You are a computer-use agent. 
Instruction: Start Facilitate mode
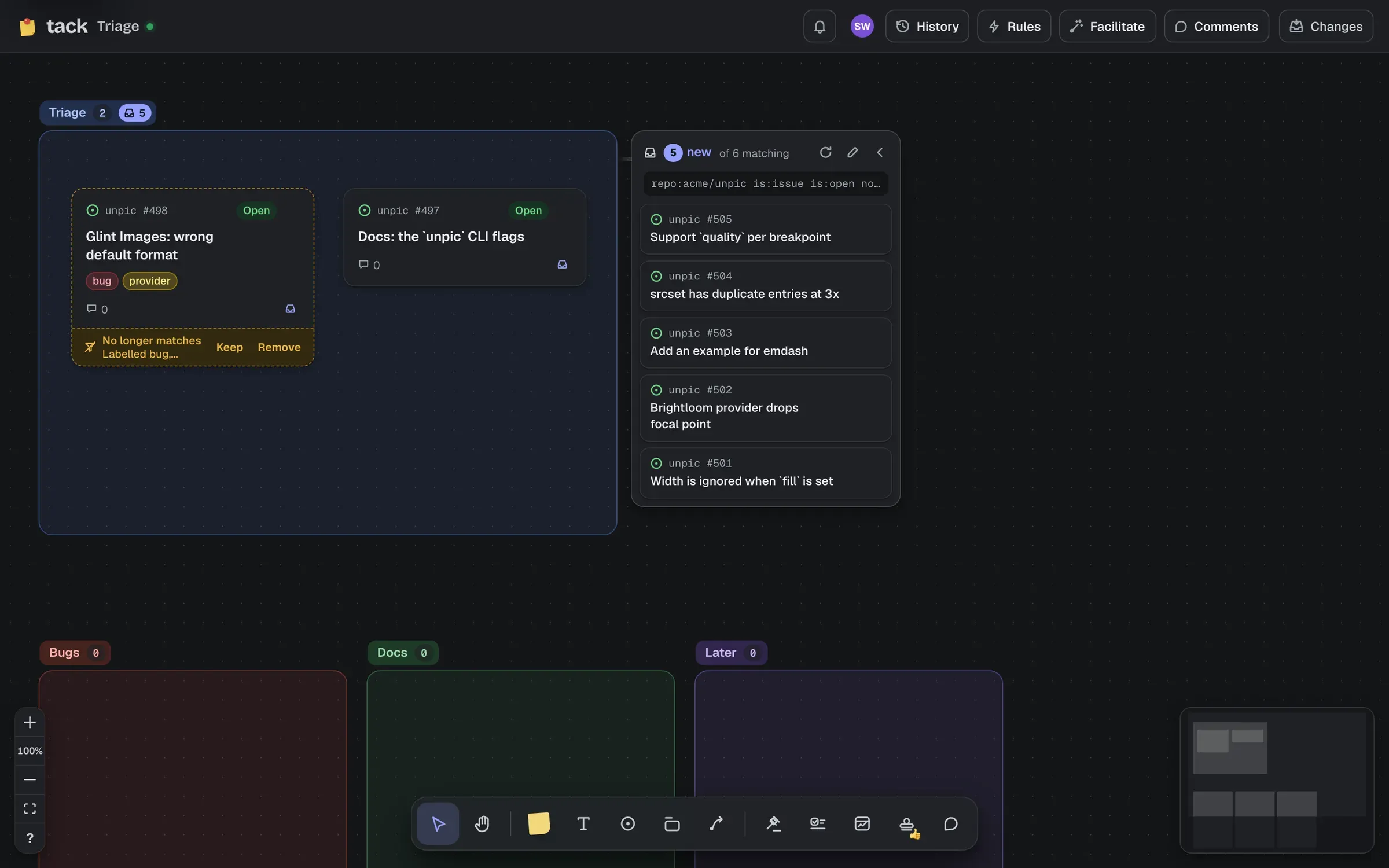(x=1107, y=26)
